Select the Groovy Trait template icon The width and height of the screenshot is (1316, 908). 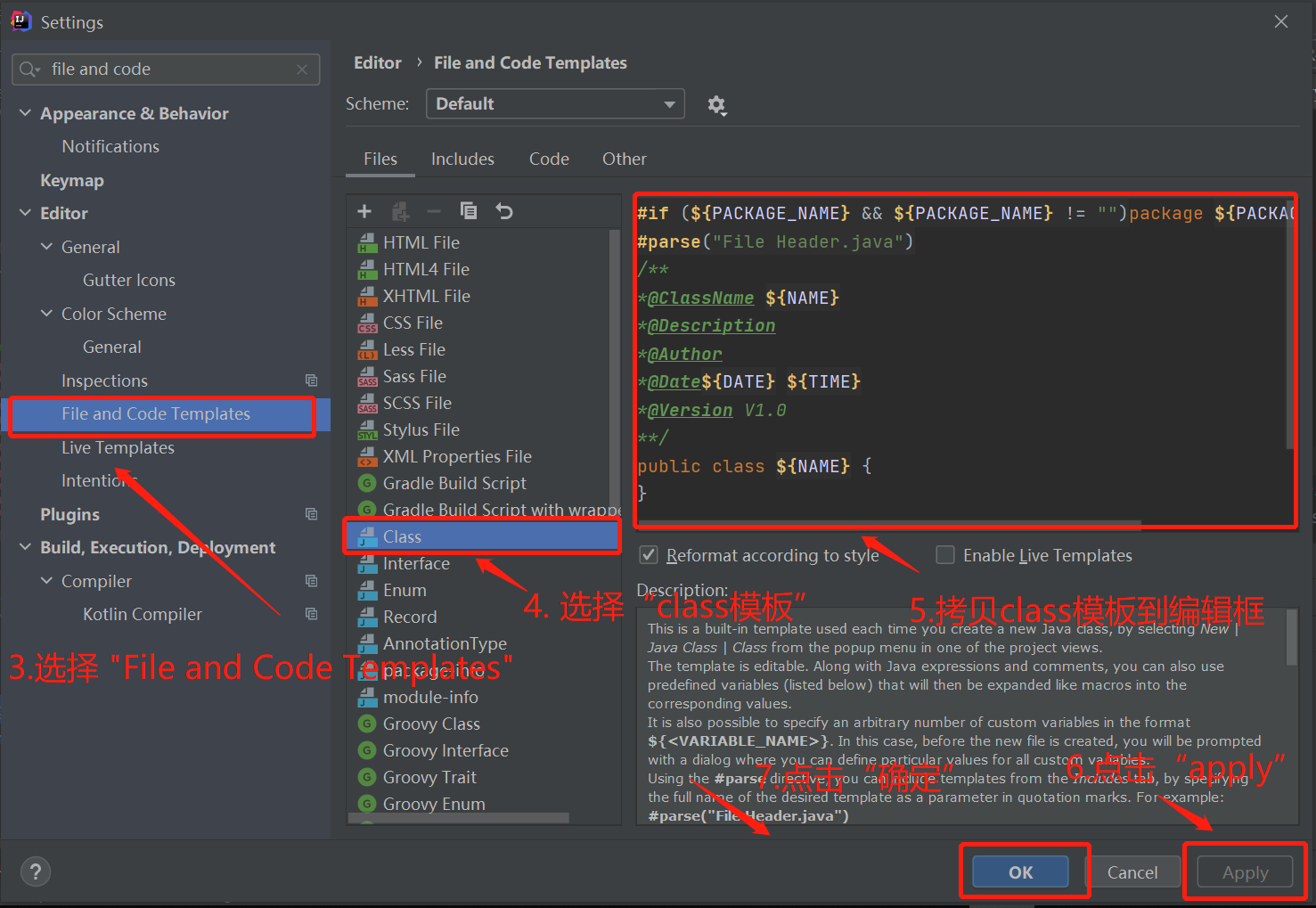pos(367,777)
